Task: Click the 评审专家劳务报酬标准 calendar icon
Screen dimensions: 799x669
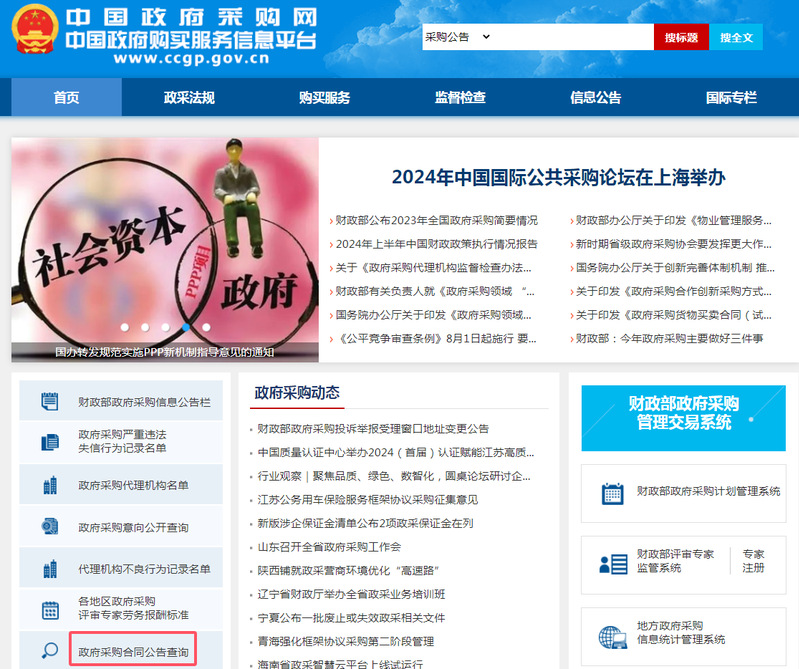Action: click(50, 610)
